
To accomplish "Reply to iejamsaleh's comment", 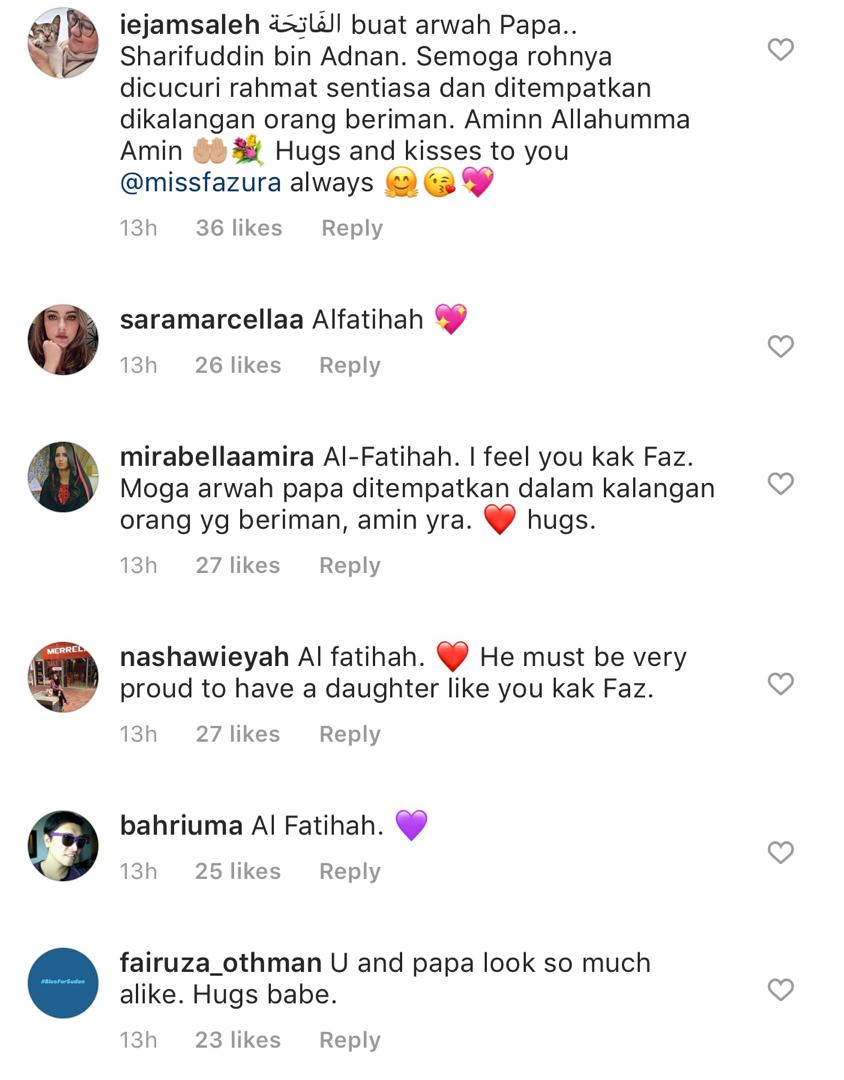I will (352, 228).
